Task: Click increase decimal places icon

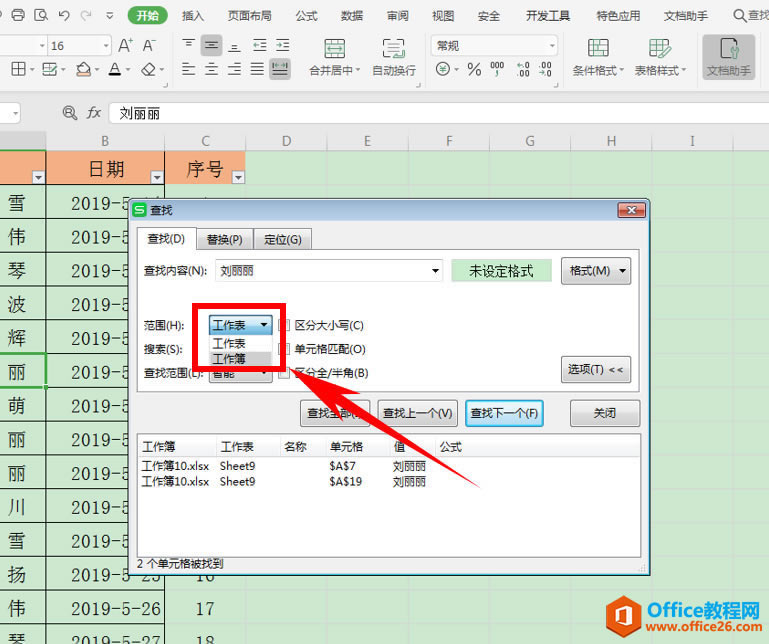Action: click(523, 69)
